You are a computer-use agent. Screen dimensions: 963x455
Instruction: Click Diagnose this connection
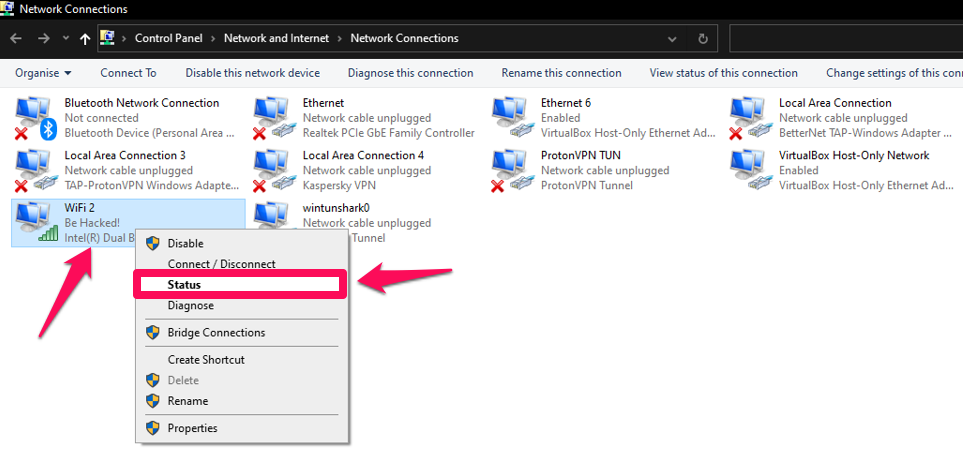pos(410,72)
